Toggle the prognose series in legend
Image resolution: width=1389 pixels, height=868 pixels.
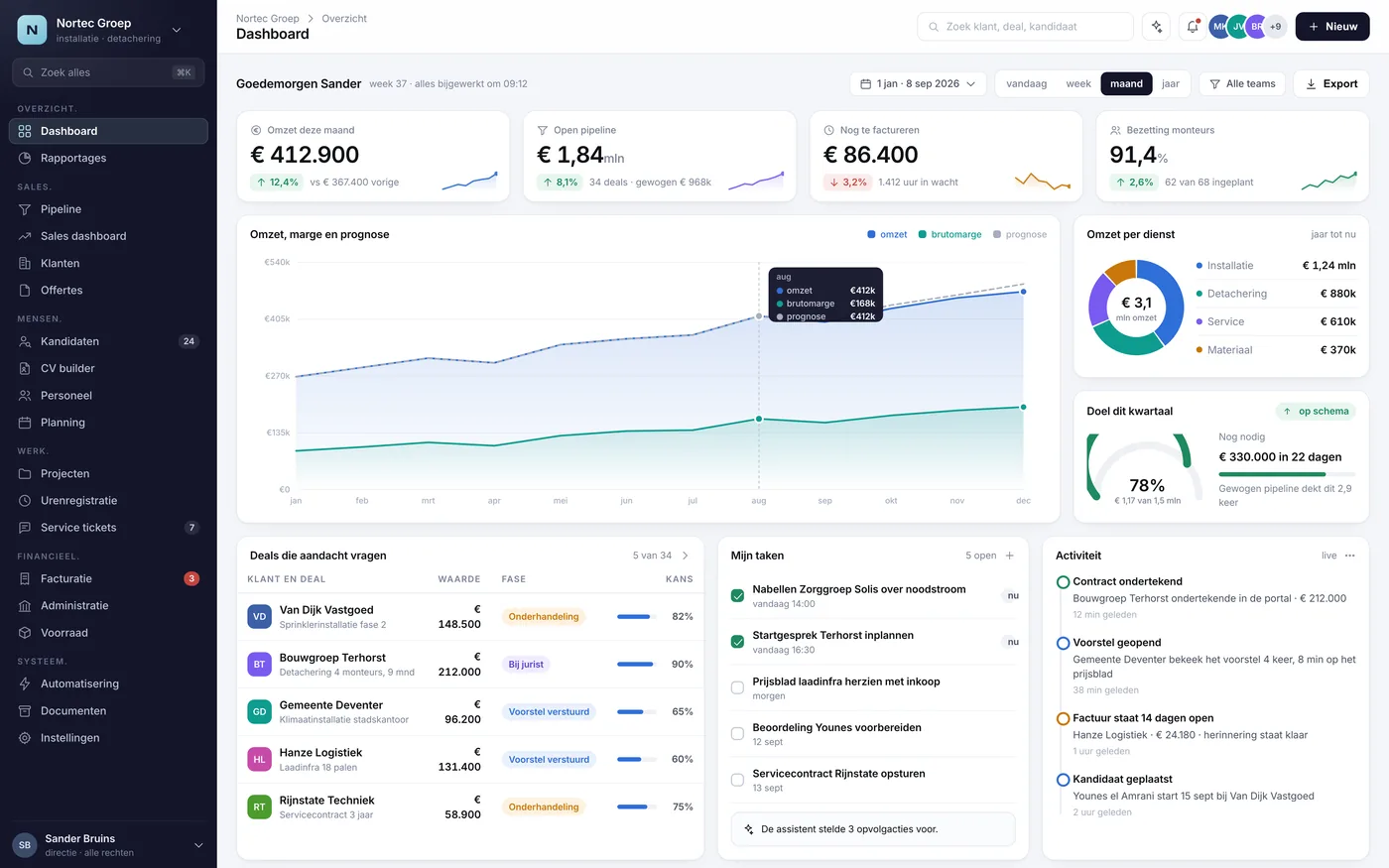(1020, 234)
